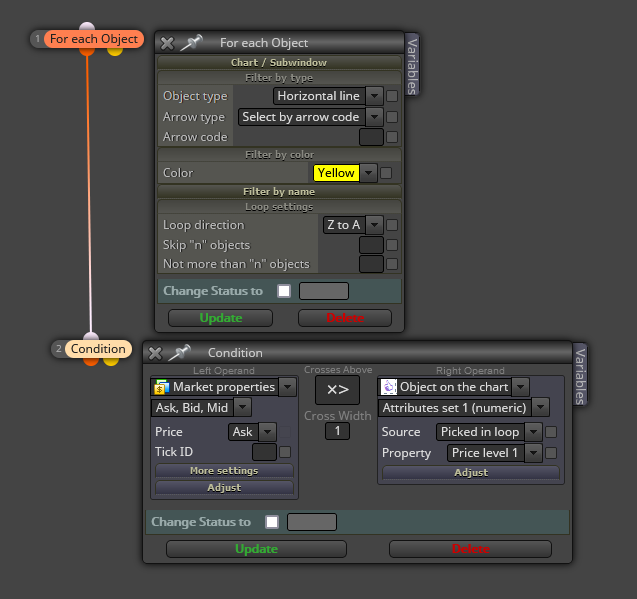Pin the For each Object panel

191,43
